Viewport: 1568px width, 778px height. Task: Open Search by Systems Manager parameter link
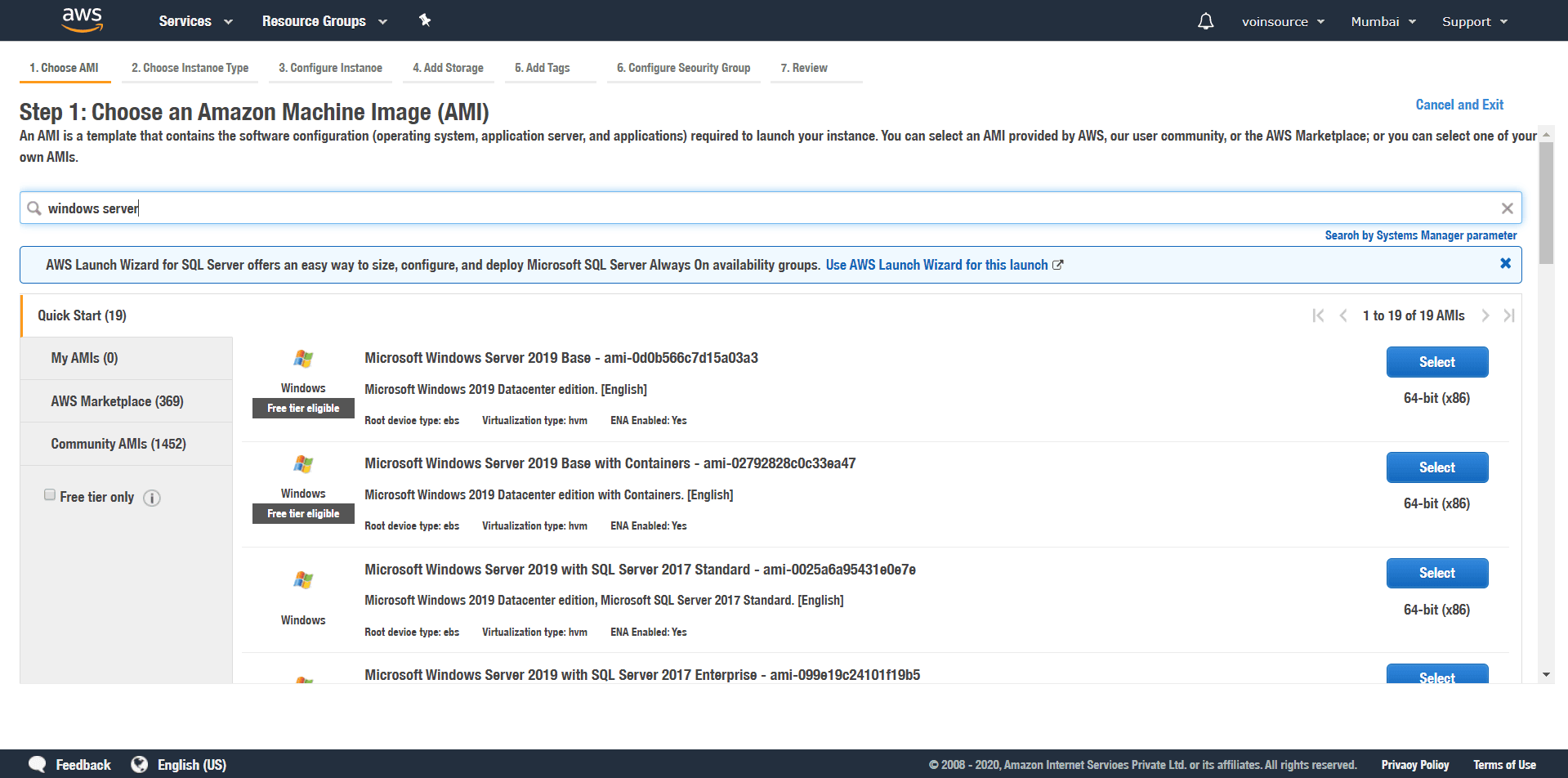point(1420,235)
